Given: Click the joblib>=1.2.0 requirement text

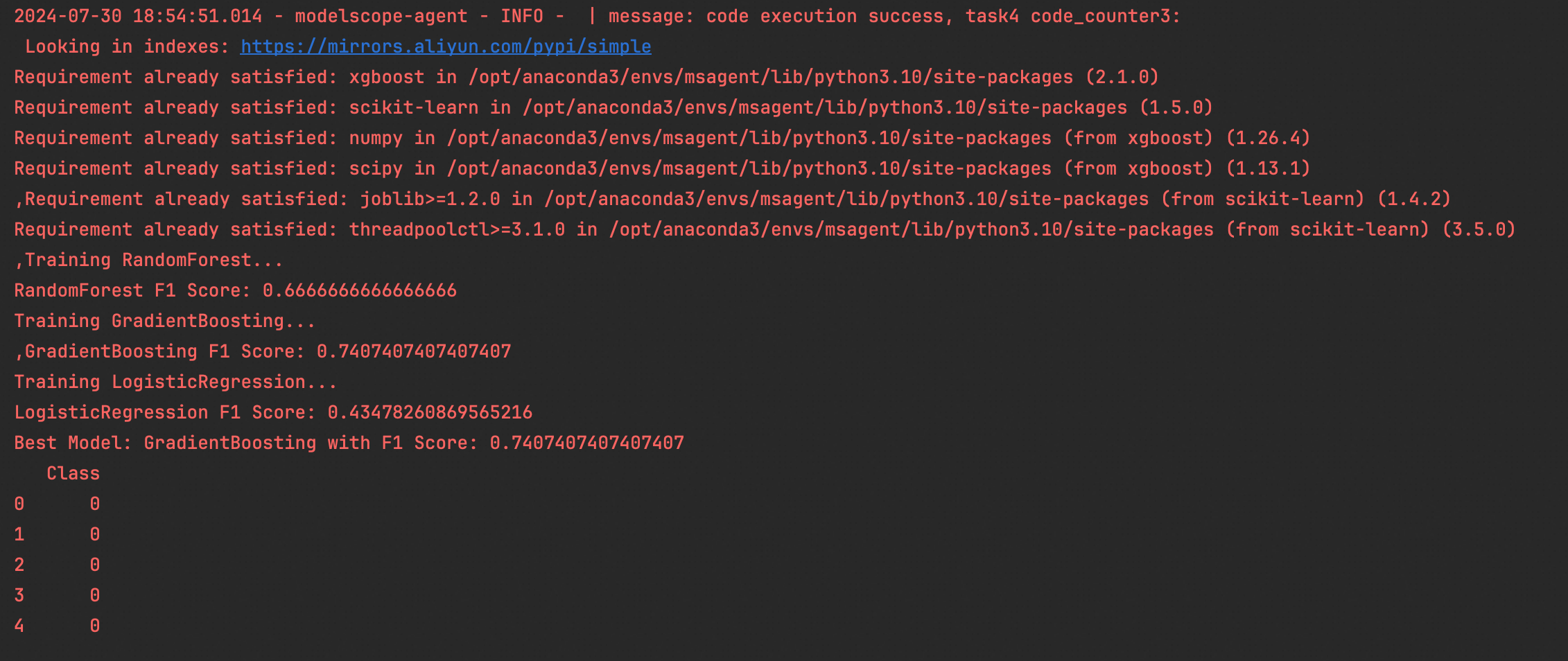Looking at the screenshot, I should pos(430,199).
